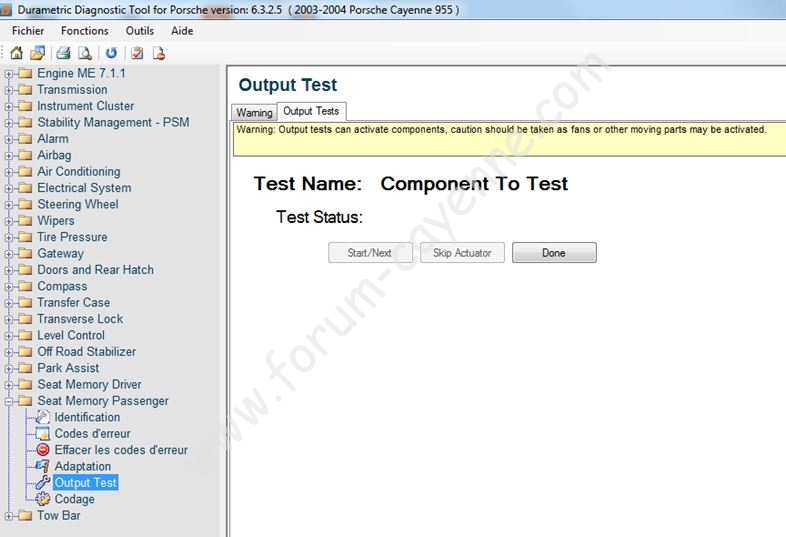Expand the Transmission tree node

[x=9, y=90]
